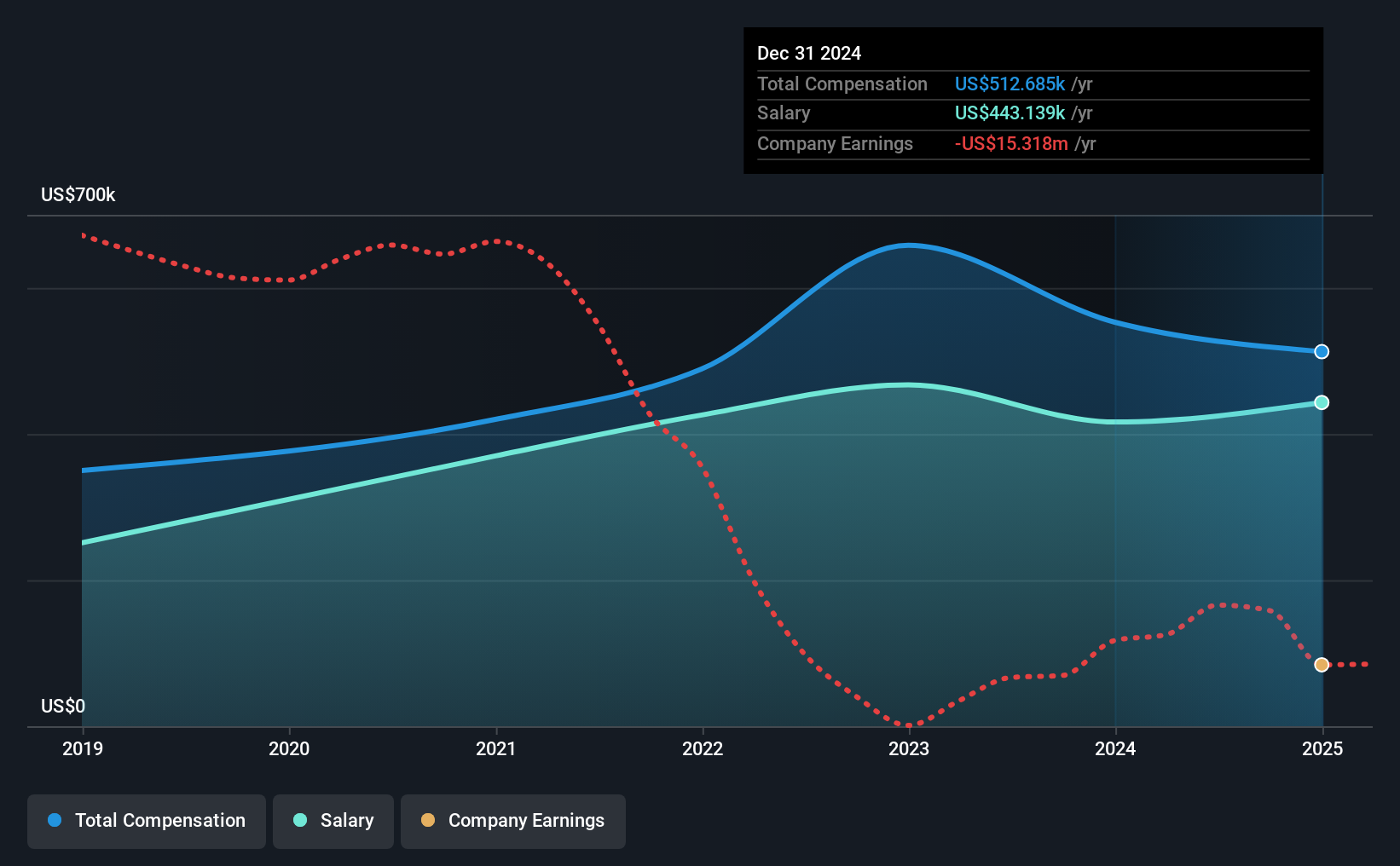Image resolution: width=1400 pixels, height=866 pixels.
Task: Click the US$512.685k total compensation value
Action: pos(1010,84)
